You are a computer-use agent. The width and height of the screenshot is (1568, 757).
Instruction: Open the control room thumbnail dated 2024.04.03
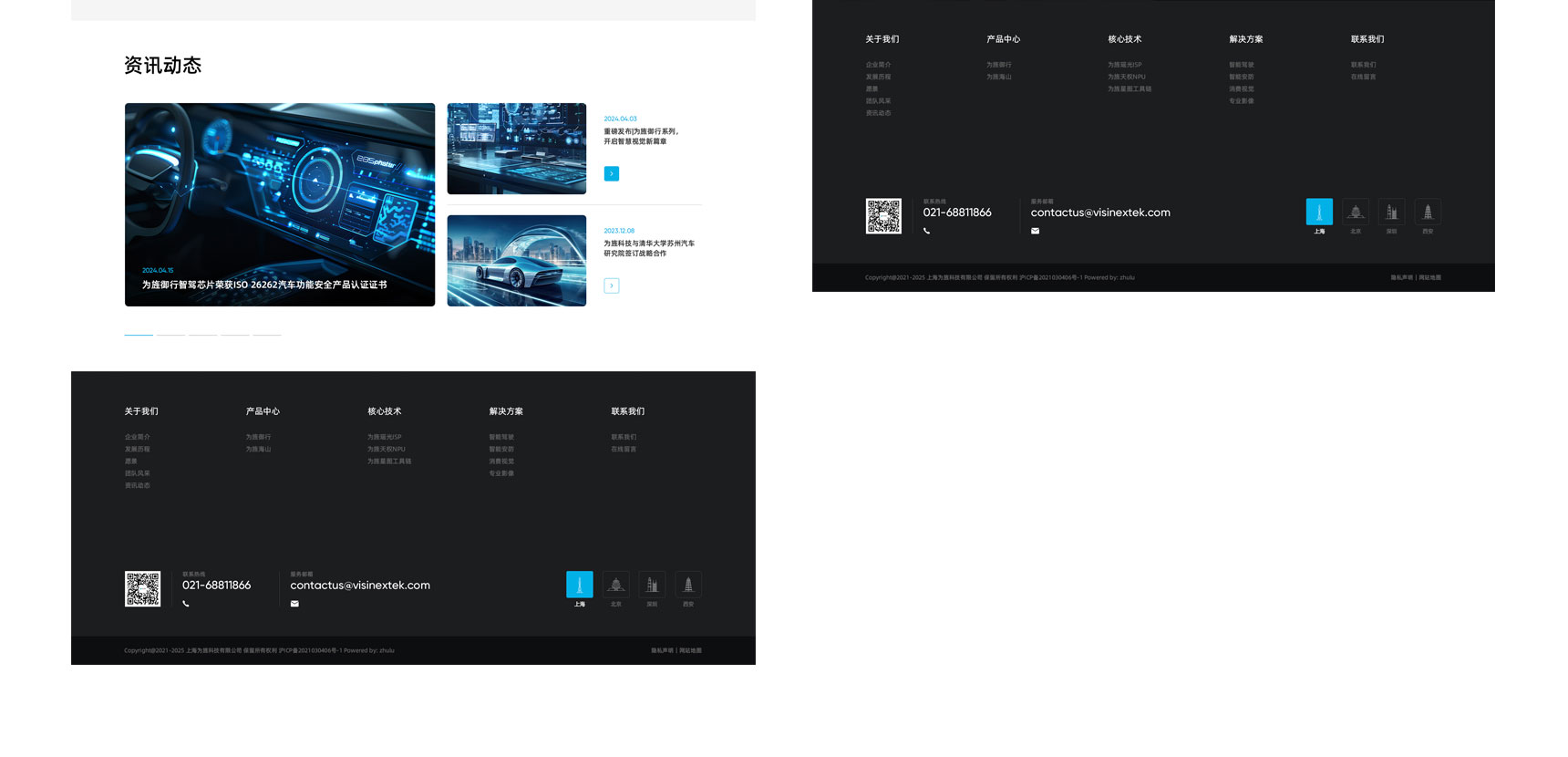click(517, 149)
